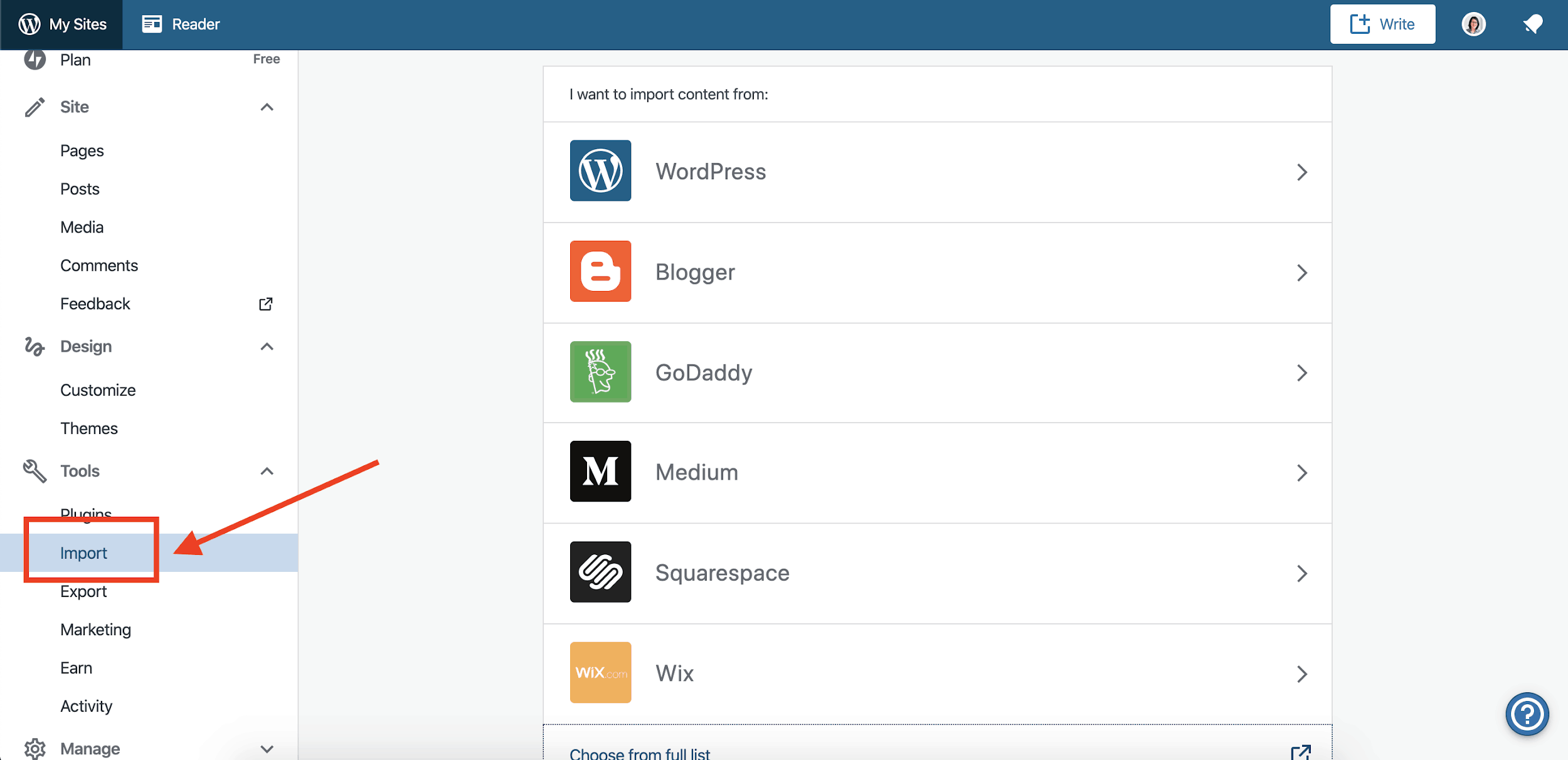Screen dimensions: 1568x760
Task: Click the Site pencil icon
Action: pos(34,107)
